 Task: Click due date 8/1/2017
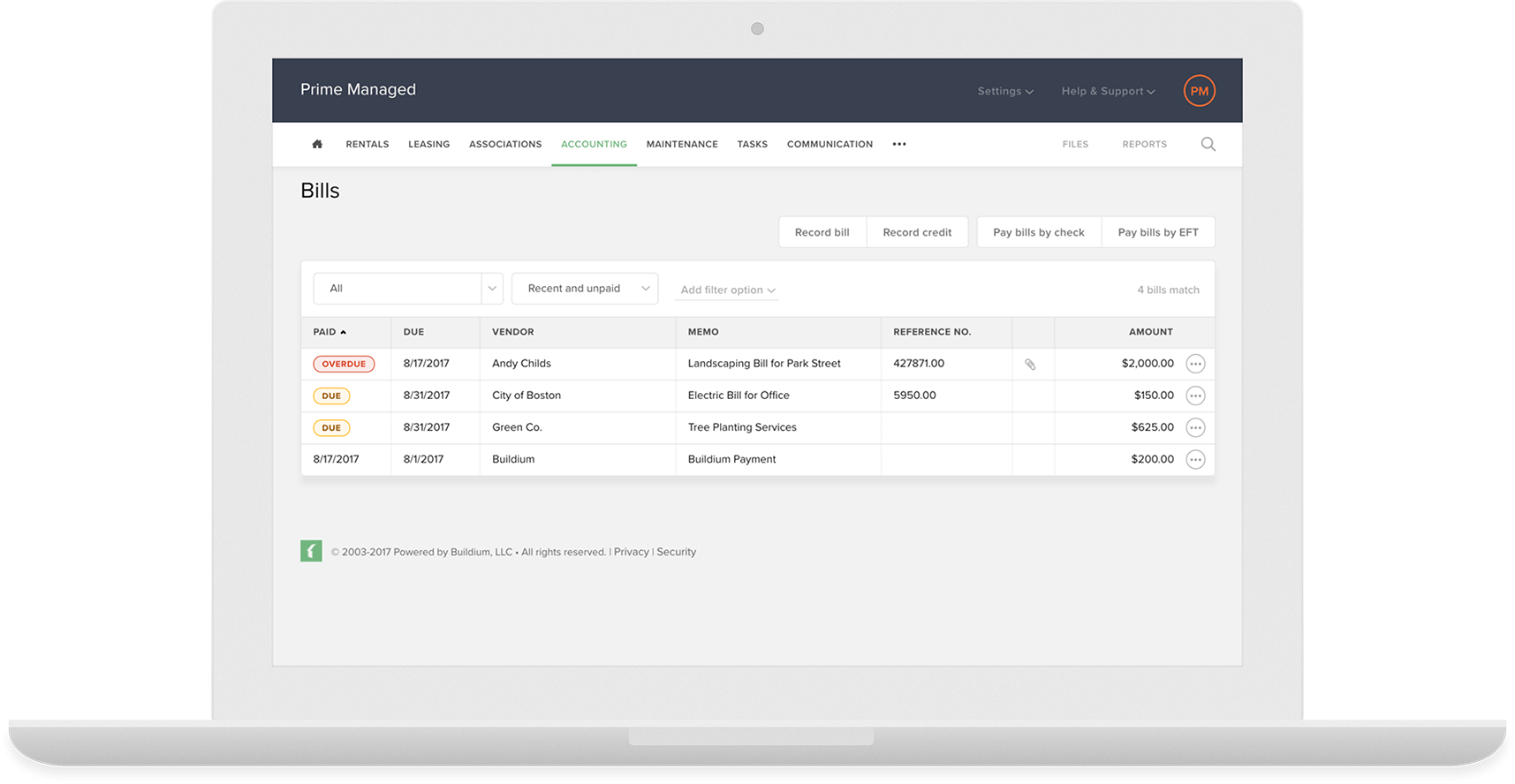tap(423, 459)
